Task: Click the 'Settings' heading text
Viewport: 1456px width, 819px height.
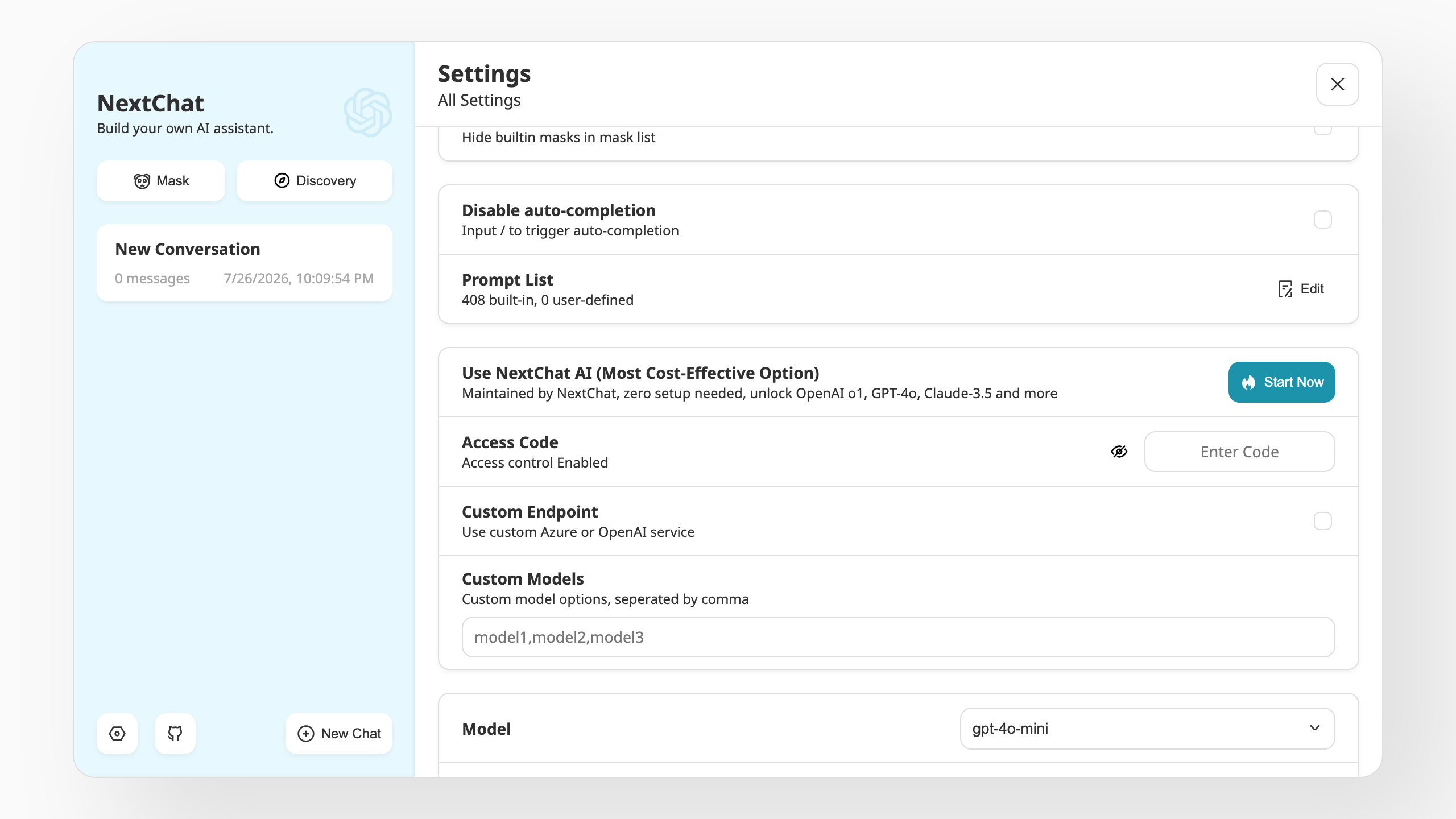Action: click(484, 74)
